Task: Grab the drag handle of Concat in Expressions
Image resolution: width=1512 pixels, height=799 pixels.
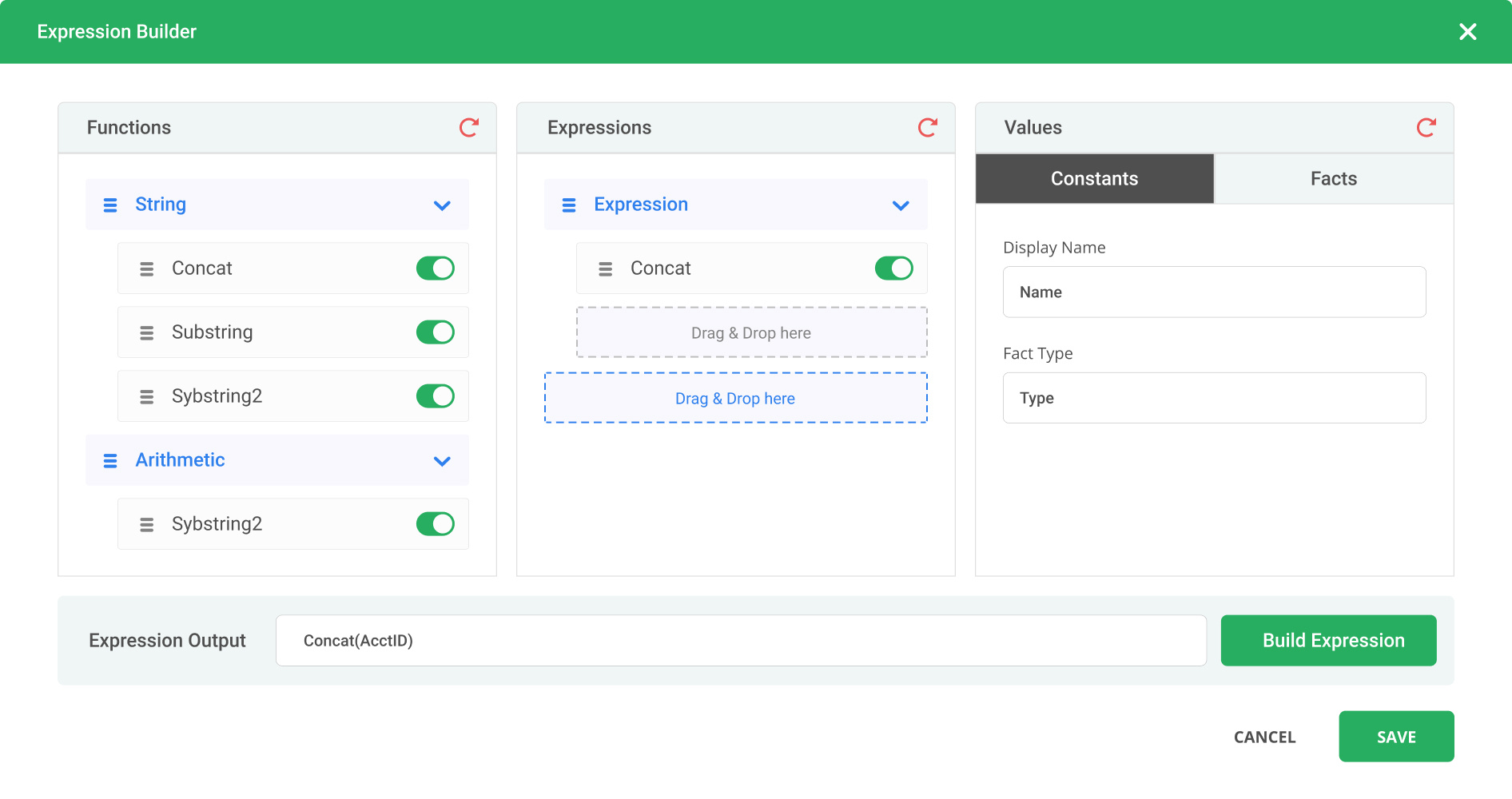Action: [606, 269]
